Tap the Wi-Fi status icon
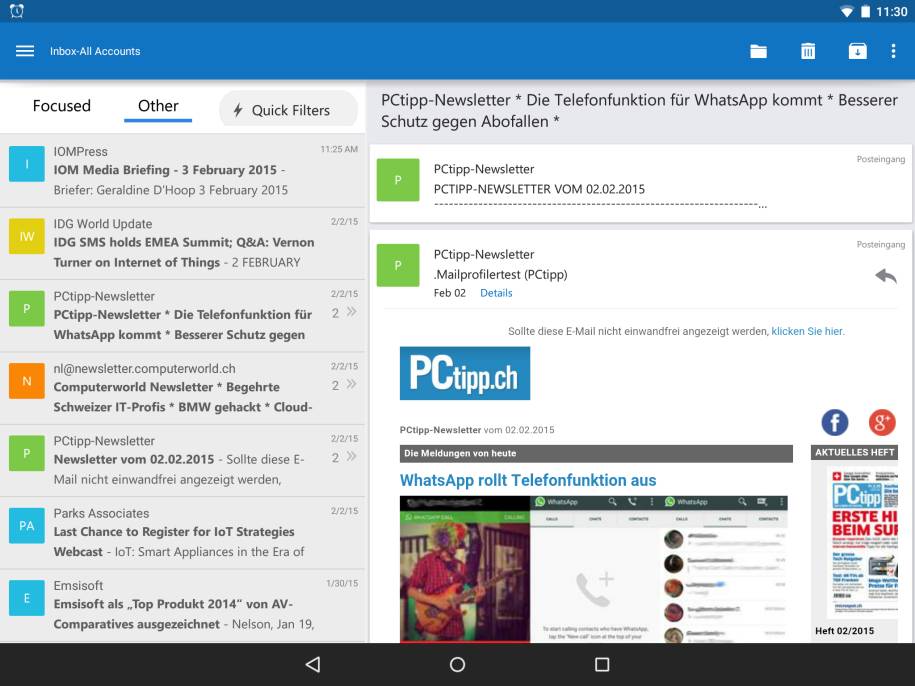This screenshot has width=915, height=686. click(846, 12)
